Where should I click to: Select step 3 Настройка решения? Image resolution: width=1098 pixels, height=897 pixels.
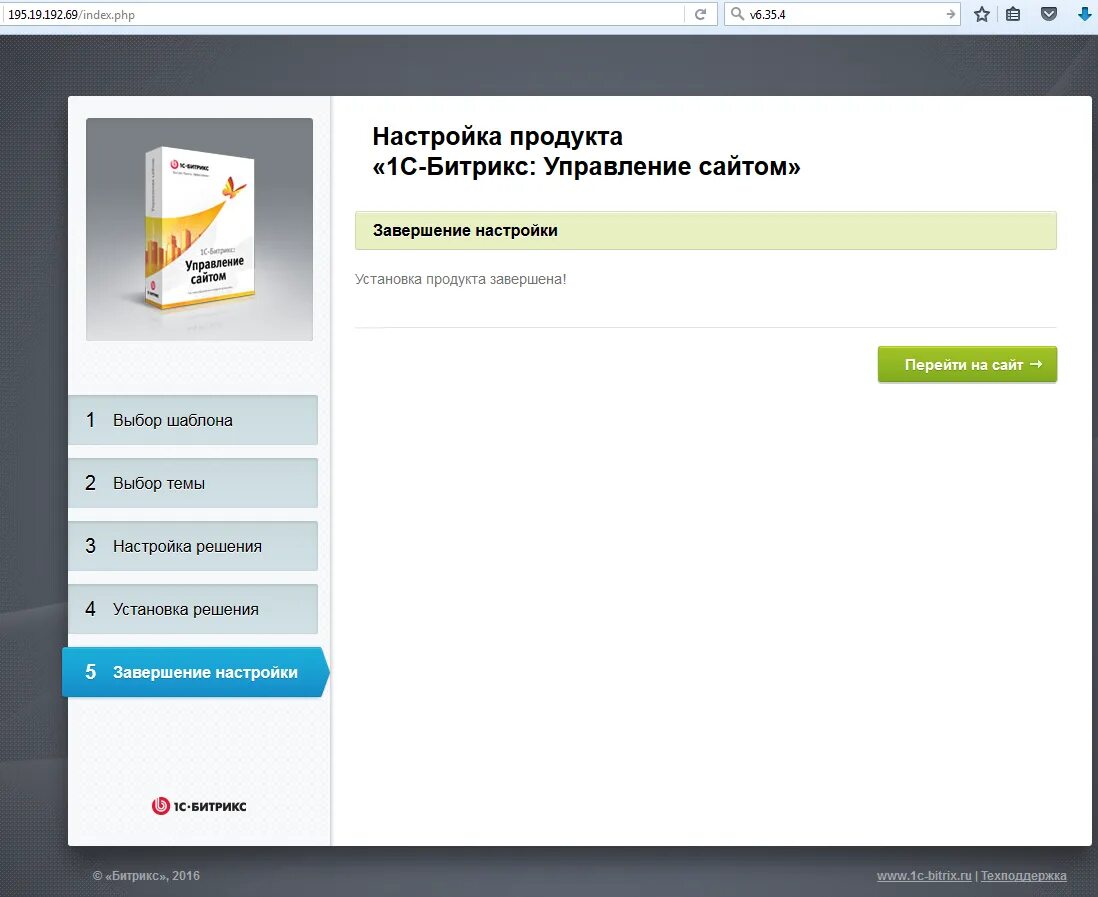(193, 546)
